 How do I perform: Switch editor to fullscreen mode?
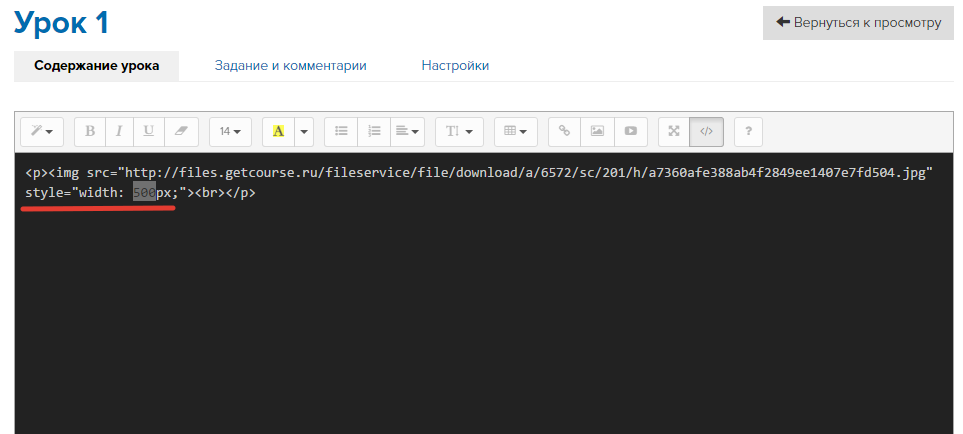674,131
